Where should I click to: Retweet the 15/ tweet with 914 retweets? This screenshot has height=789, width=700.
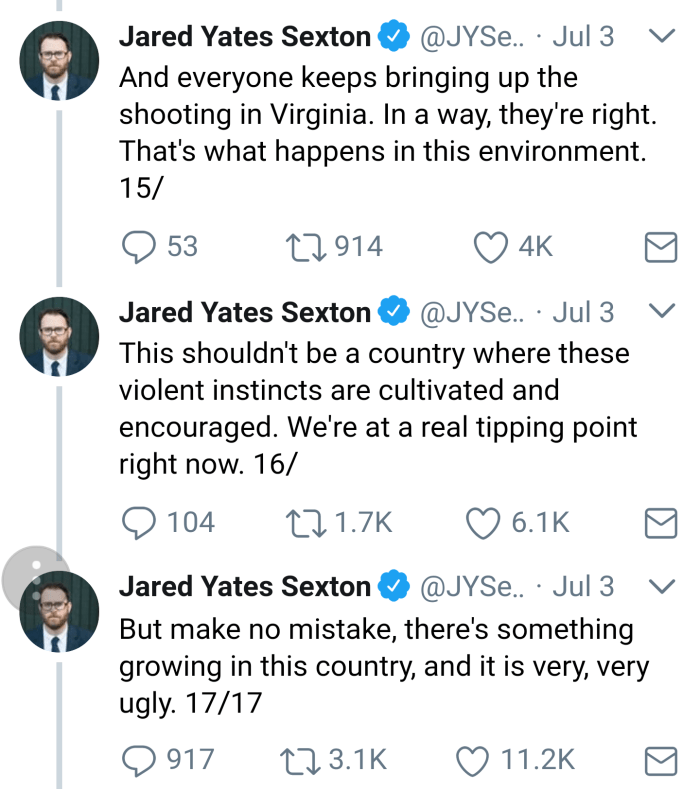pos(303,246)
